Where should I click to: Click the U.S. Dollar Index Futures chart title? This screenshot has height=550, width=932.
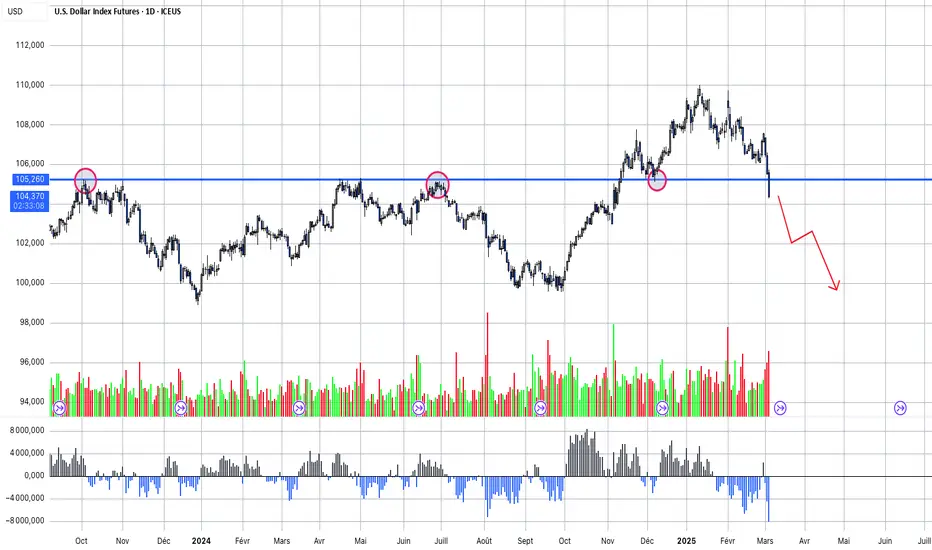[x=118, y=11]
